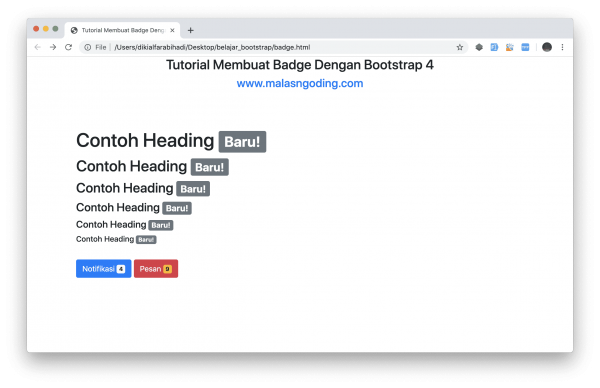The image size is (600, 388).
Task: Click the page title Tutorial Membuat Badge
Action: coord(300,65)
